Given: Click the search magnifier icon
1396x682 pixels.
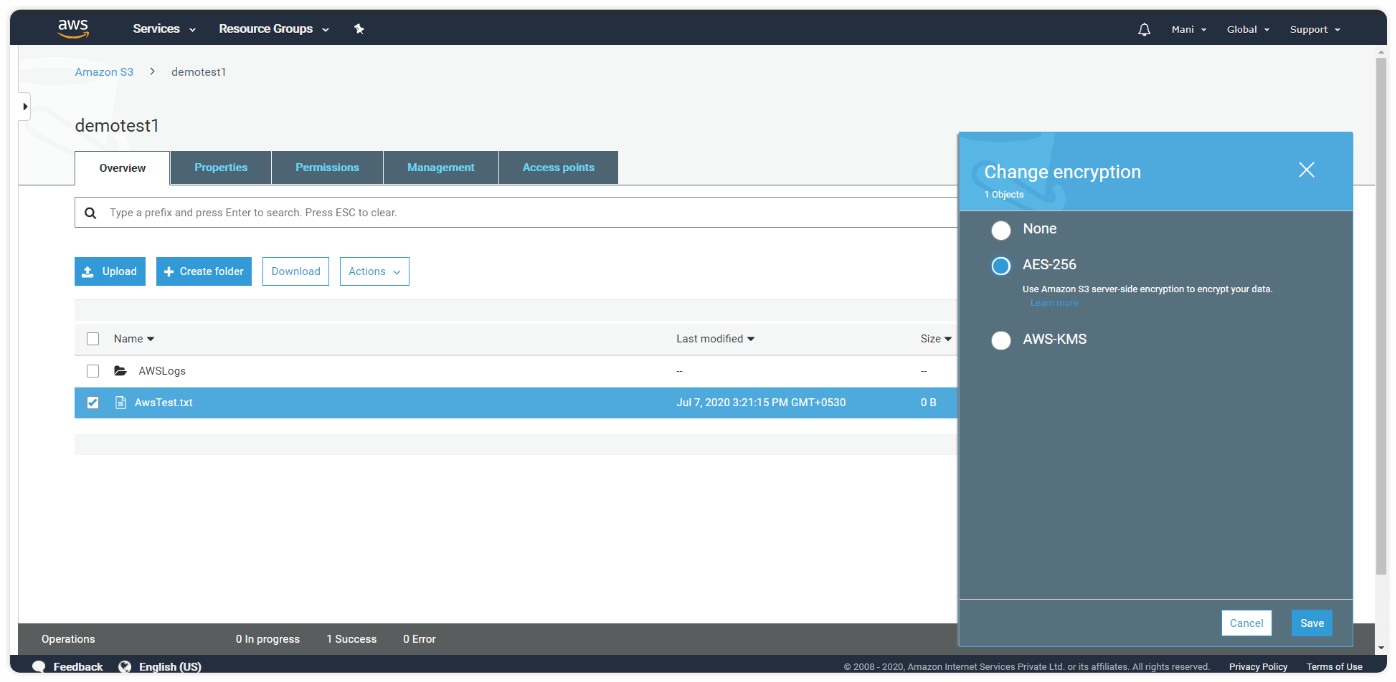Looking at the screenshot, I should point(90,213).
